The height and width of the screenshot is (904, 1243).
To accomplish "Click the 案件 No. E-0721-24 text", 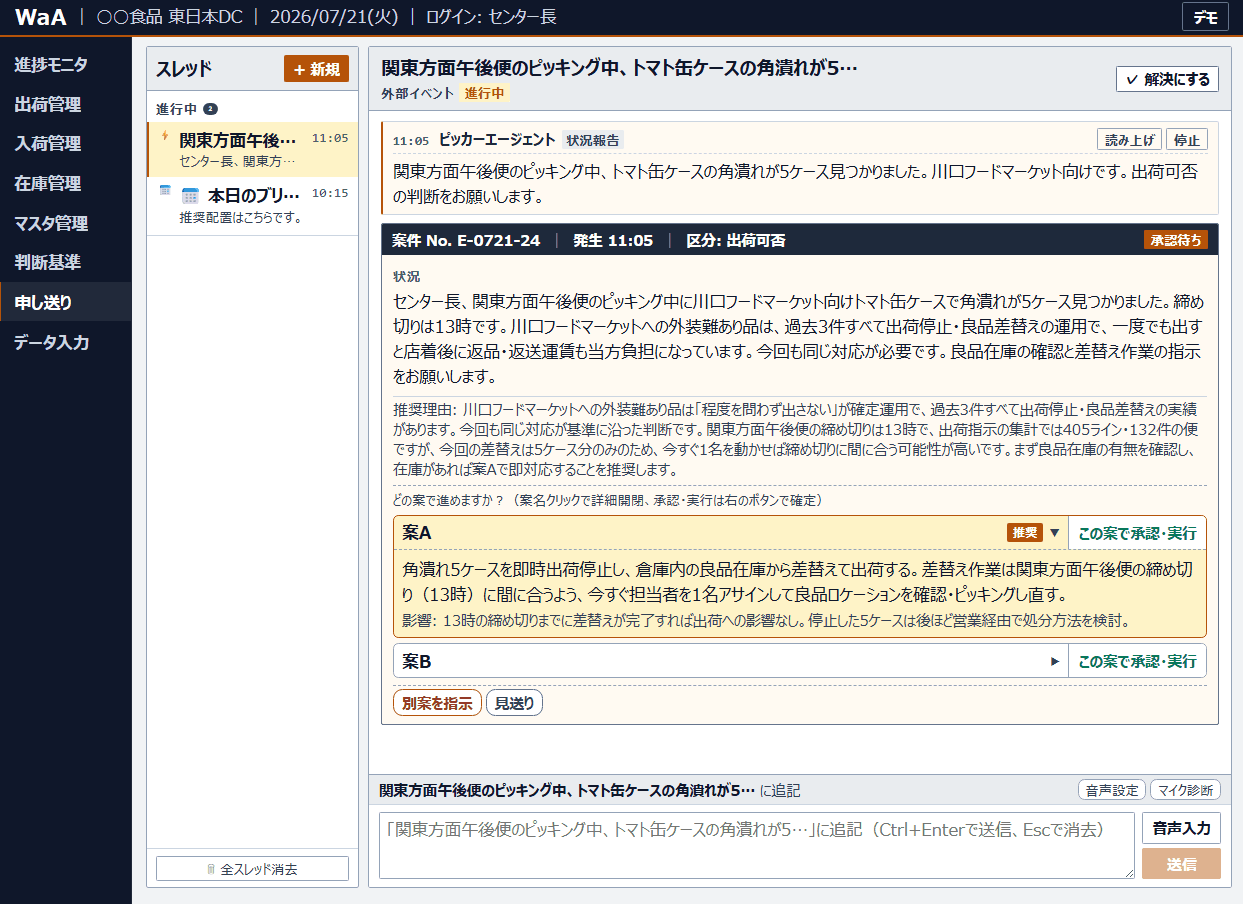I will (x=467, y=240).
